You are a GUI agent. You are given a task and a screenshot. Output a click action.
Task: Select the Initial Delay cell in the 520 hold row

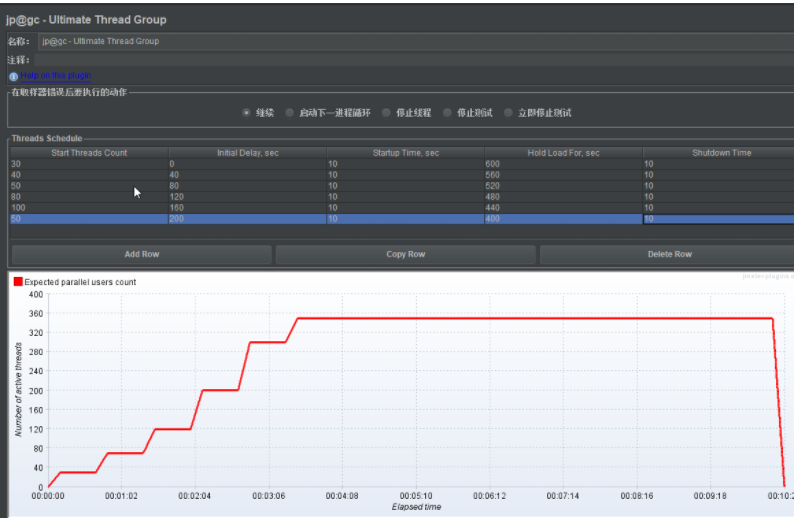248,186
